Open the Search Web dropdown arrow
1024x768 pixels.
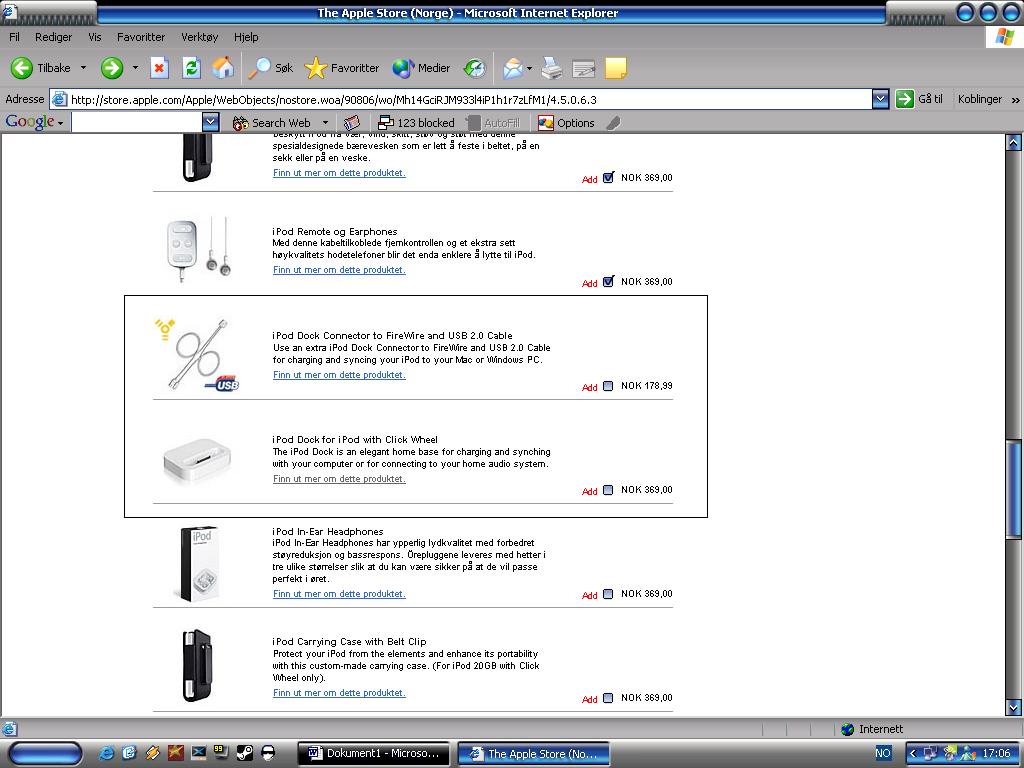pyautogui.click(x=325, y=123)
